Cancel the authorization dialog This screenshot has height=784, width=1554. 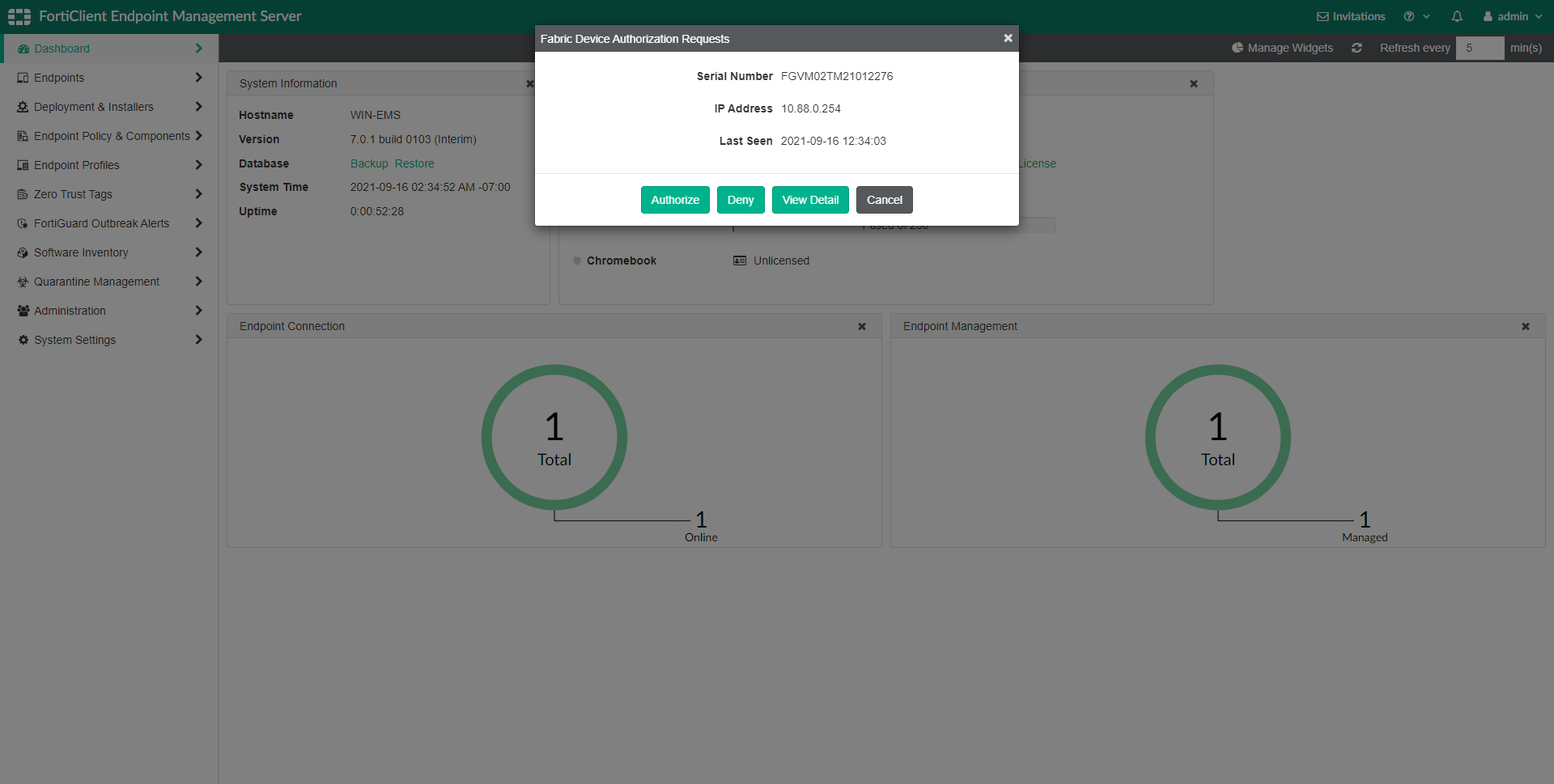(885, 200)
